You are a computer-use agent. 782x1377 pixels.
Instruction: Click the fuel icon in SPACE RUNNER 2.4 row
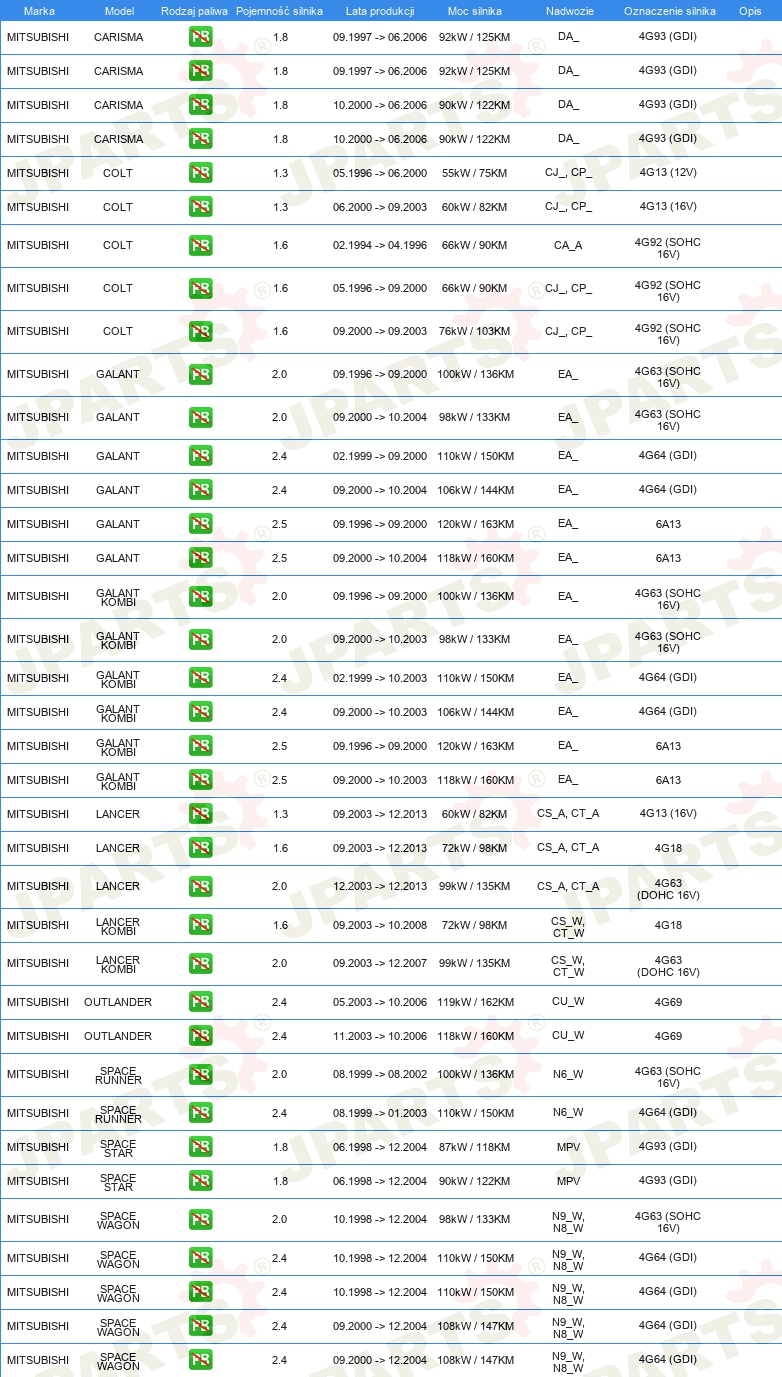(x=200, y=1113)
